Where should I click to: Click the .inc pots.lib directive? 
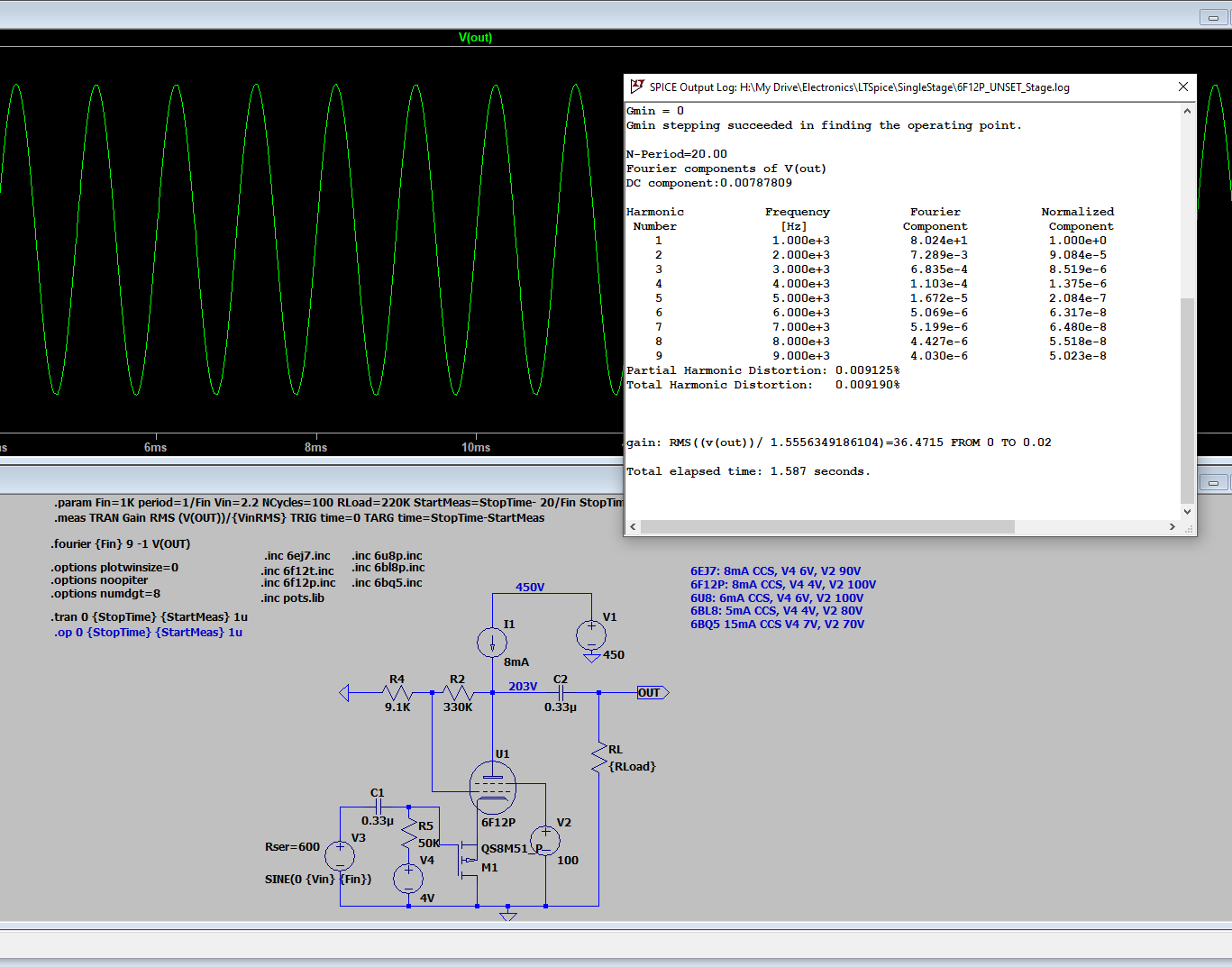pyautogui.click(x=293, y=598)
